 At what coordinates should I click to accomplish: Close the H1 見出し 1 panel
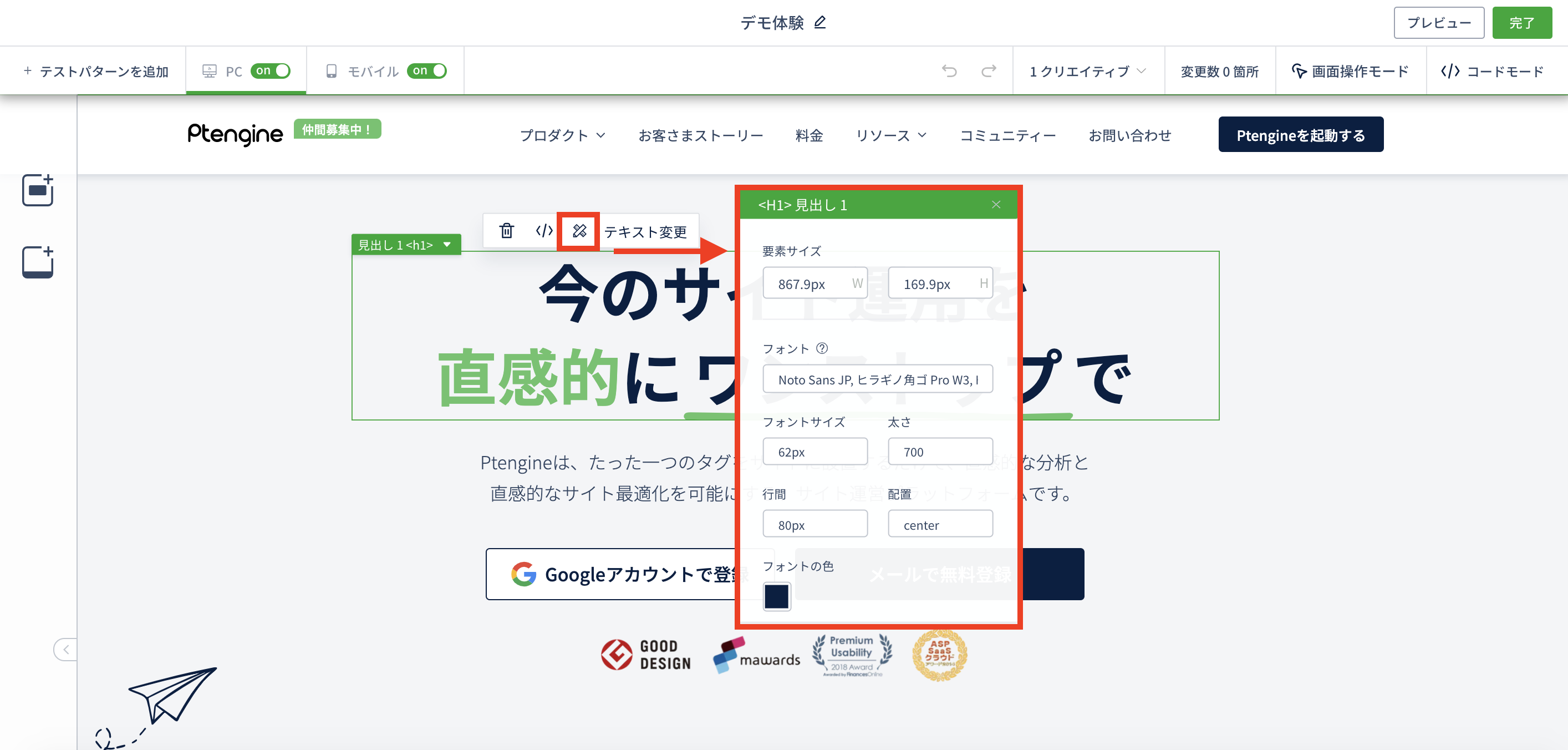pyautogui.click(x=996, y=205)
